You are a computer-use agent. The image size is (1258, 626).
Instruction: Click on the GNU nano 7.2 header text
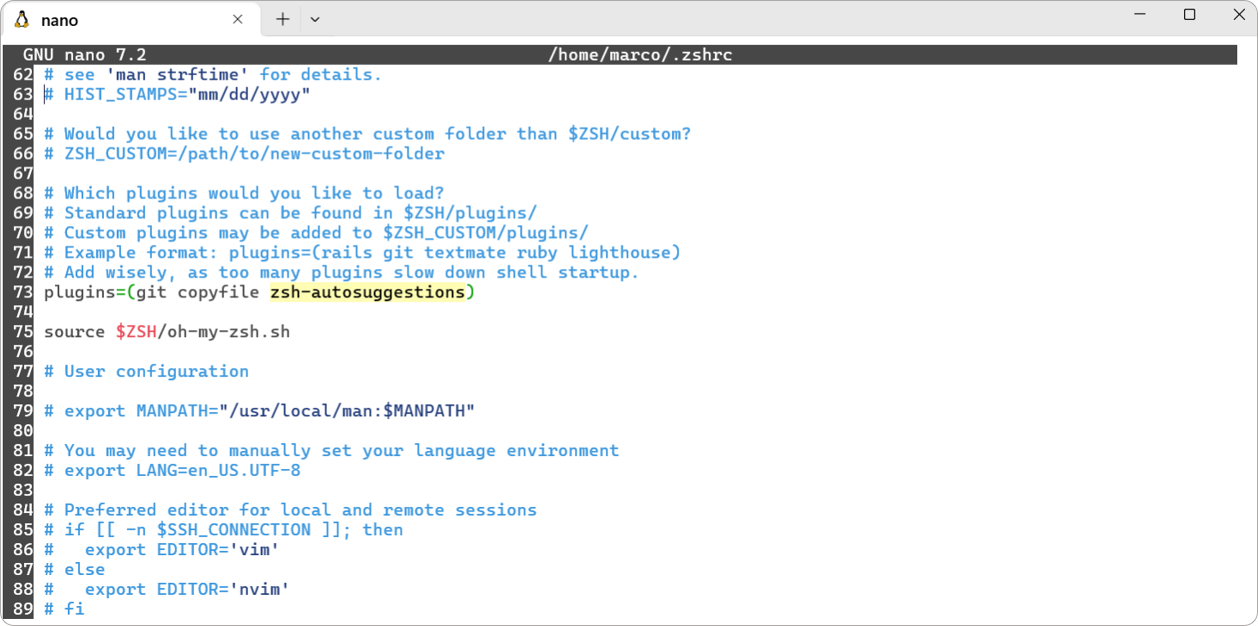pos(85,54)
